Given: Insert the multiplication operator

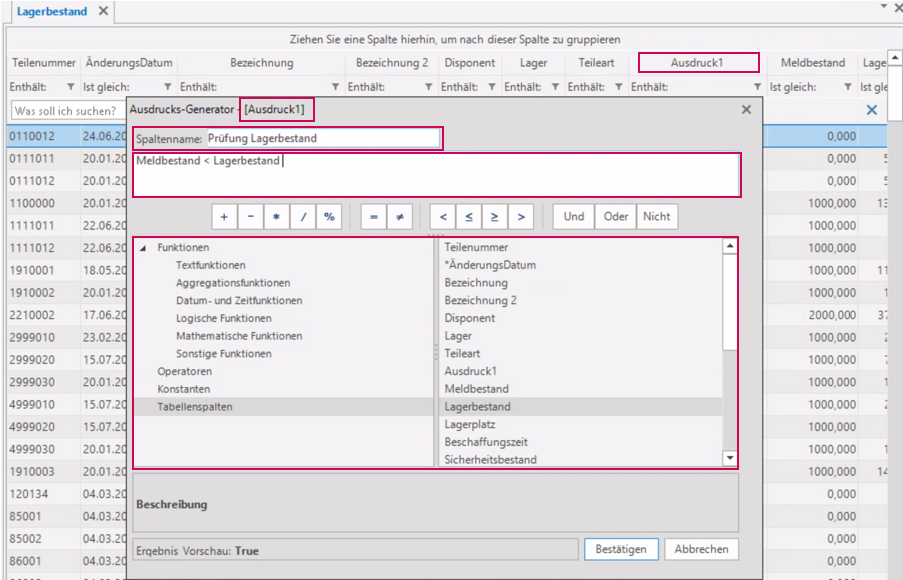Looking at the screenshot, I should tap(276, 217).
